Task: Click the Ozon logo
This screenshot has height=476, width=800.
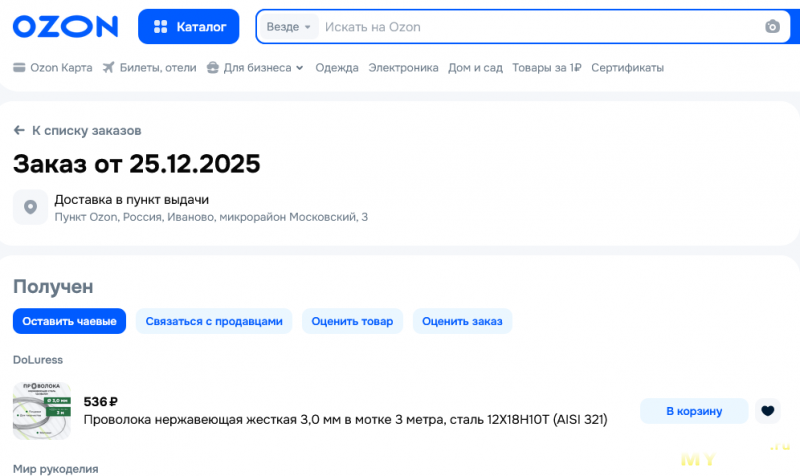Action: click(65, 27)
